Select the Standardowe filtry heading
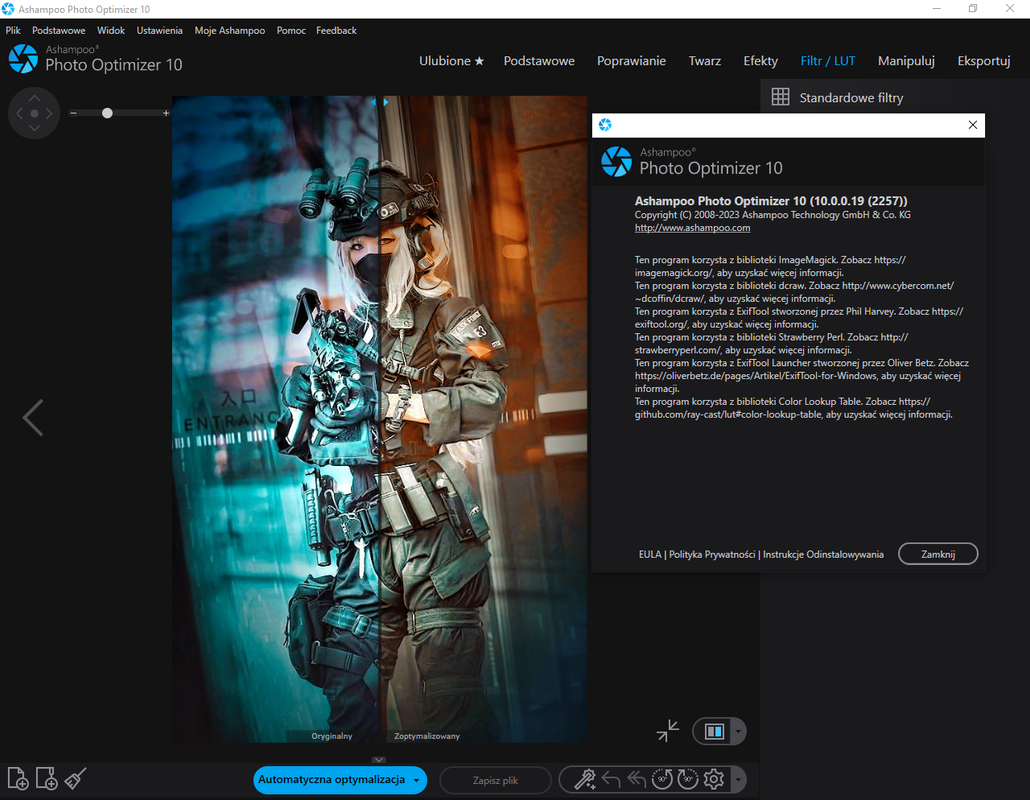Image resolution: width=1030 pixels, height=800 pixels. [851, 97]
